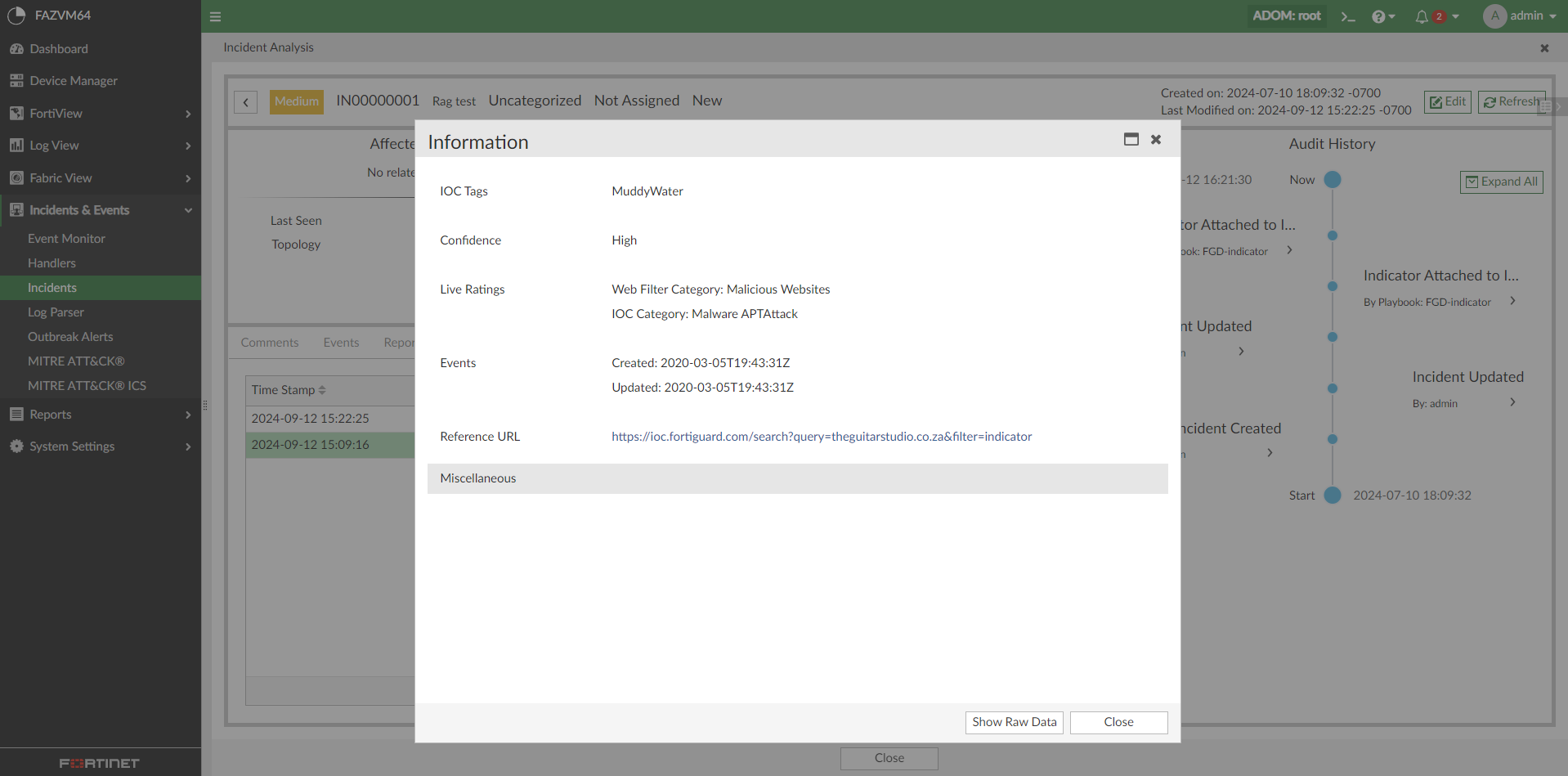Open Log Parser in the sidebar
Image resolution: width=1568 pixels, height=776 pixels.
tap(56, 312)
